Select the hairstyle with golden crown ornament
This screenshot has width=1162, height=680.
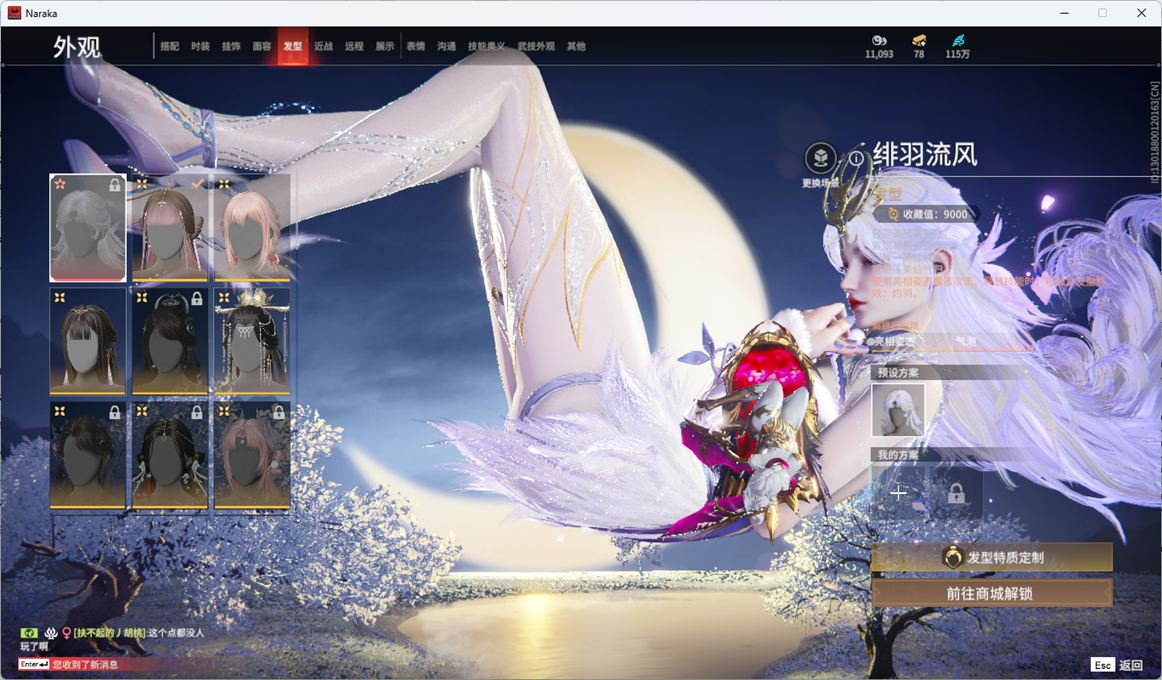[x=252, y=341]
